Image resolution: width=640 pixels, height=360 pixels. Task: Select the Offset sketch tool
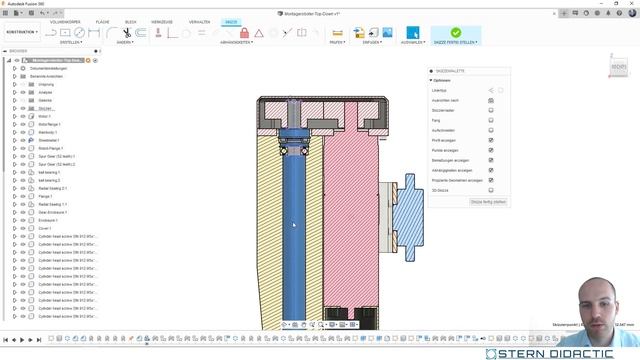click(x=141, y=33)
